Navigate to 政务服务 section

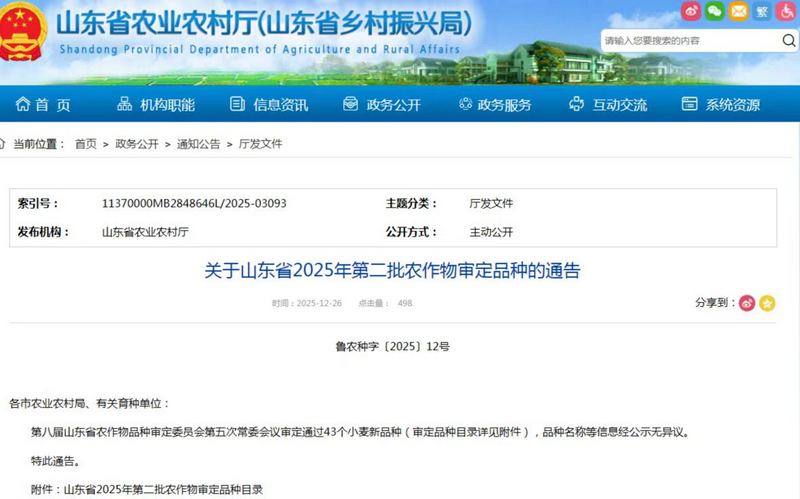coord(495,104)
